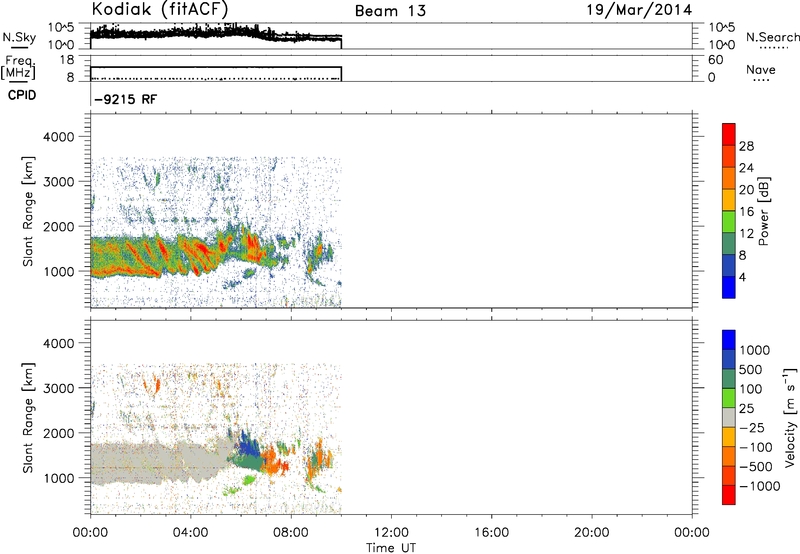Screen dimensions: 800x554
Task: Click the frequency trace box in Freq panel
Action: click(216, 73)
